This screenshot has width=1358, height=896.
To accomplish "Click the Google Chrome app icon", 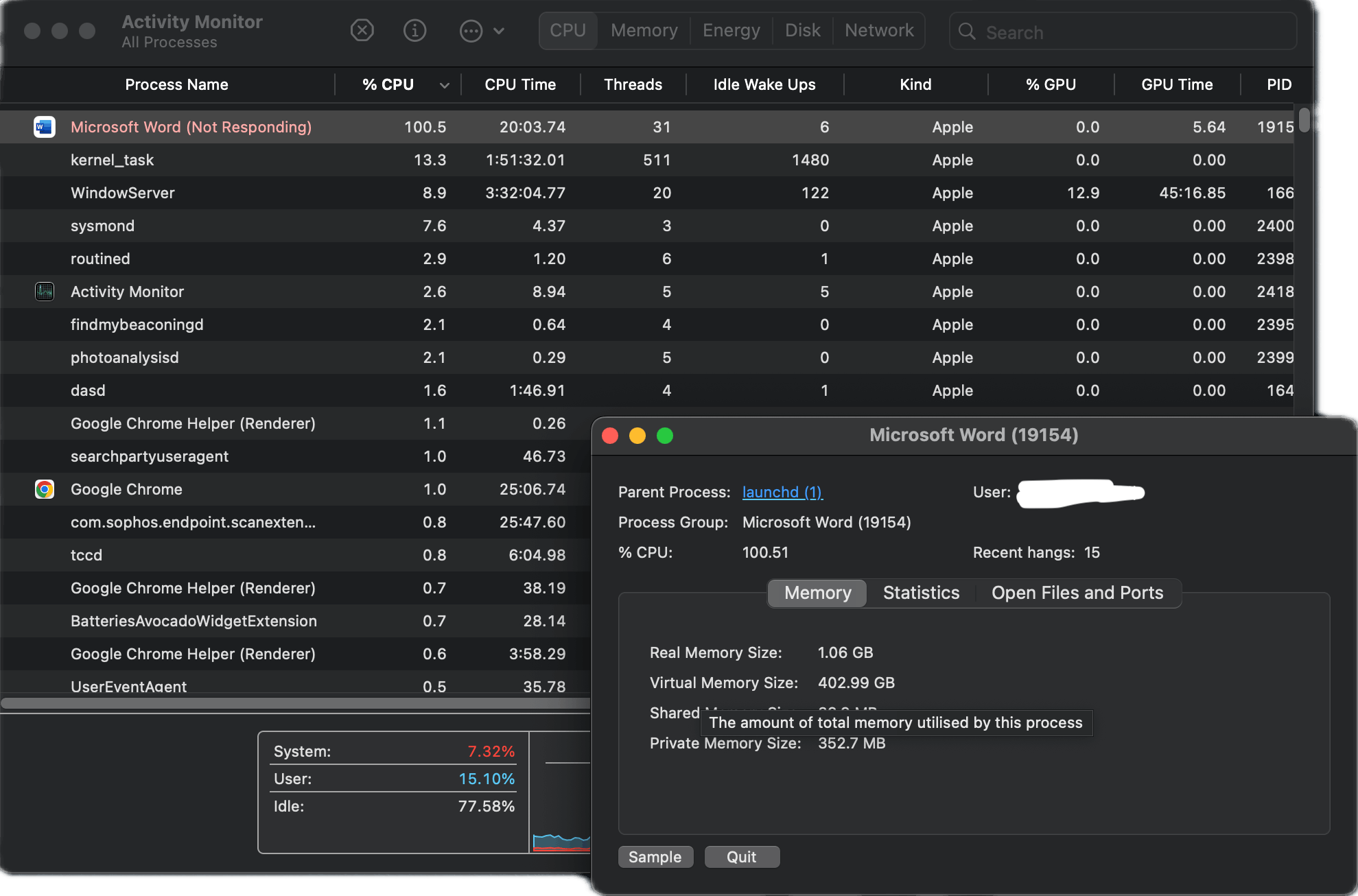I will (x=45, y=489).
